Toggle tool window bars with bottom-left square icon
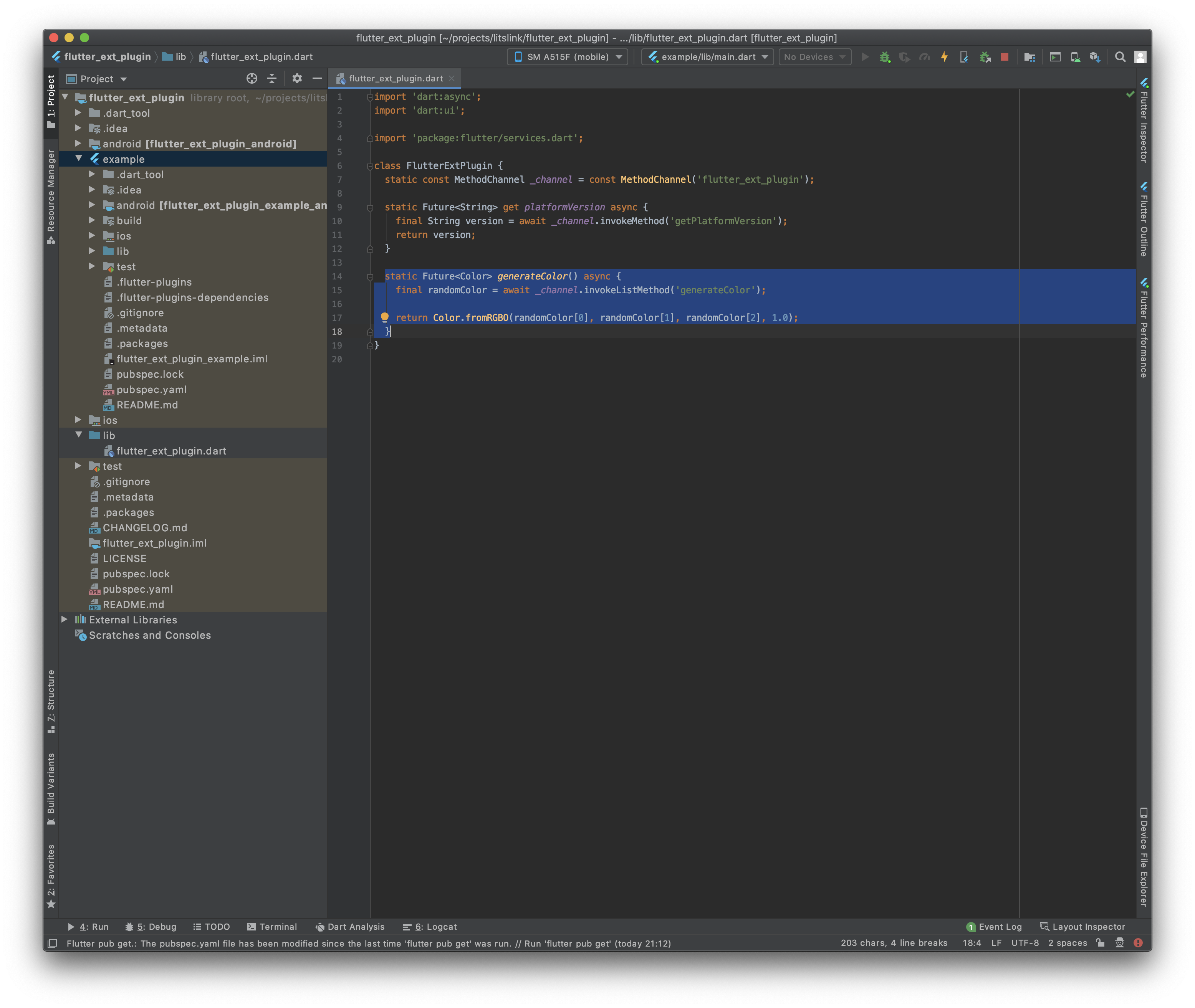Image resolution: width=1195 pixels, height=1008 pixels. click(52, 944)
